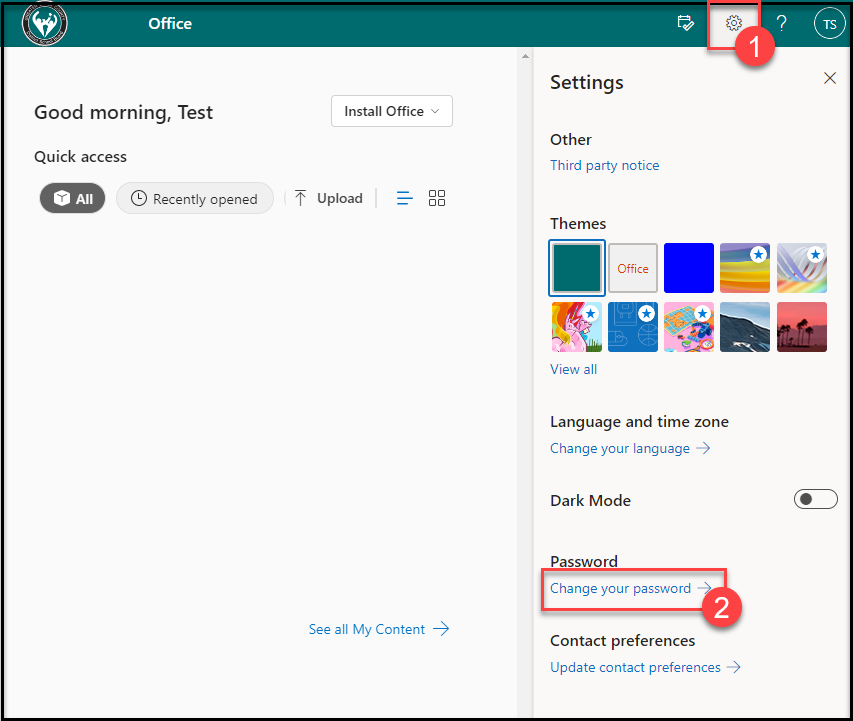
Task: Click the Help question mark icon
Action: (781, 23)
